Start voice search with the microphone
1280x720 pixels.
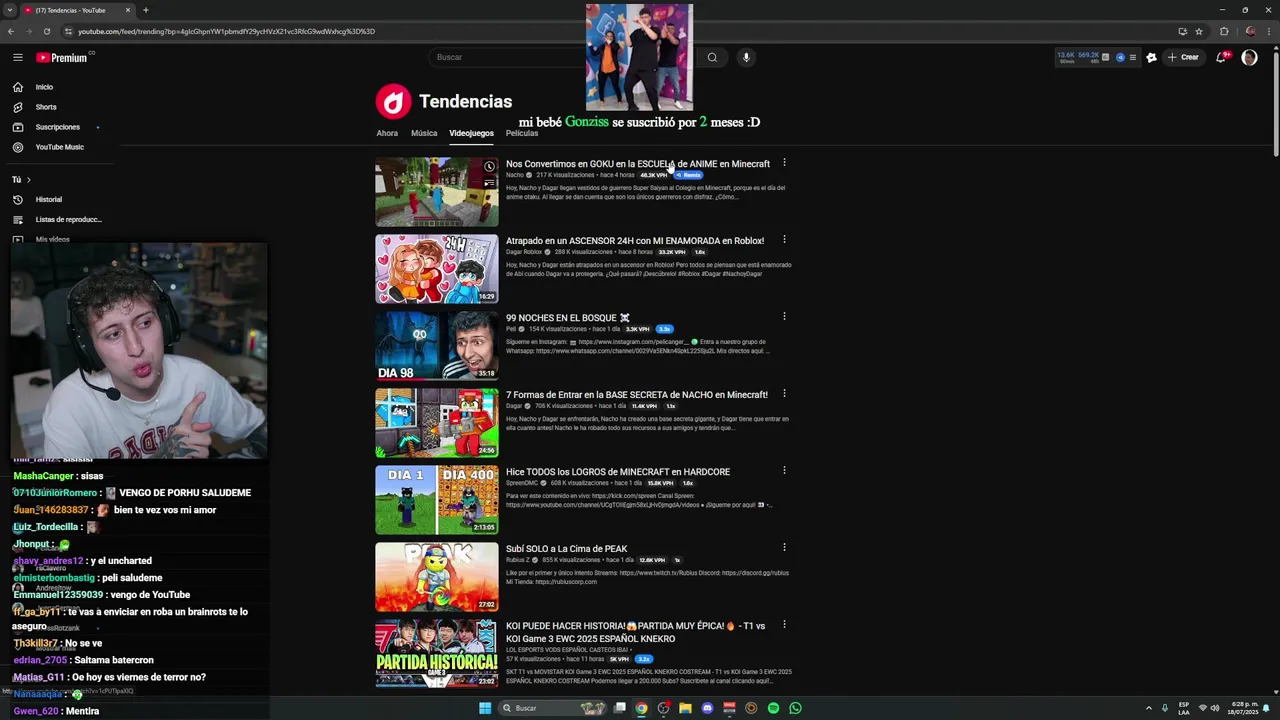[x=745, y=57]
